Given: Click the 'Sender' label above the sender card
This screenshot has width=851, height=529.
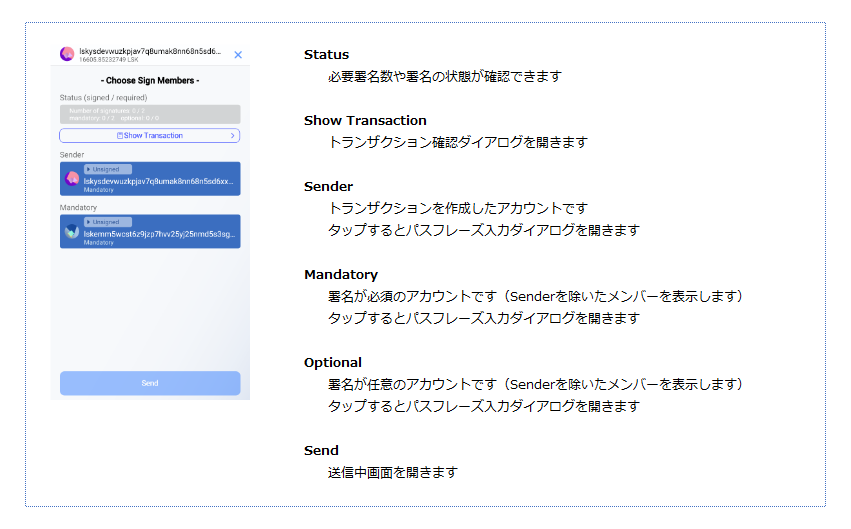Looking at the screenshot, I should coord(72,155).
